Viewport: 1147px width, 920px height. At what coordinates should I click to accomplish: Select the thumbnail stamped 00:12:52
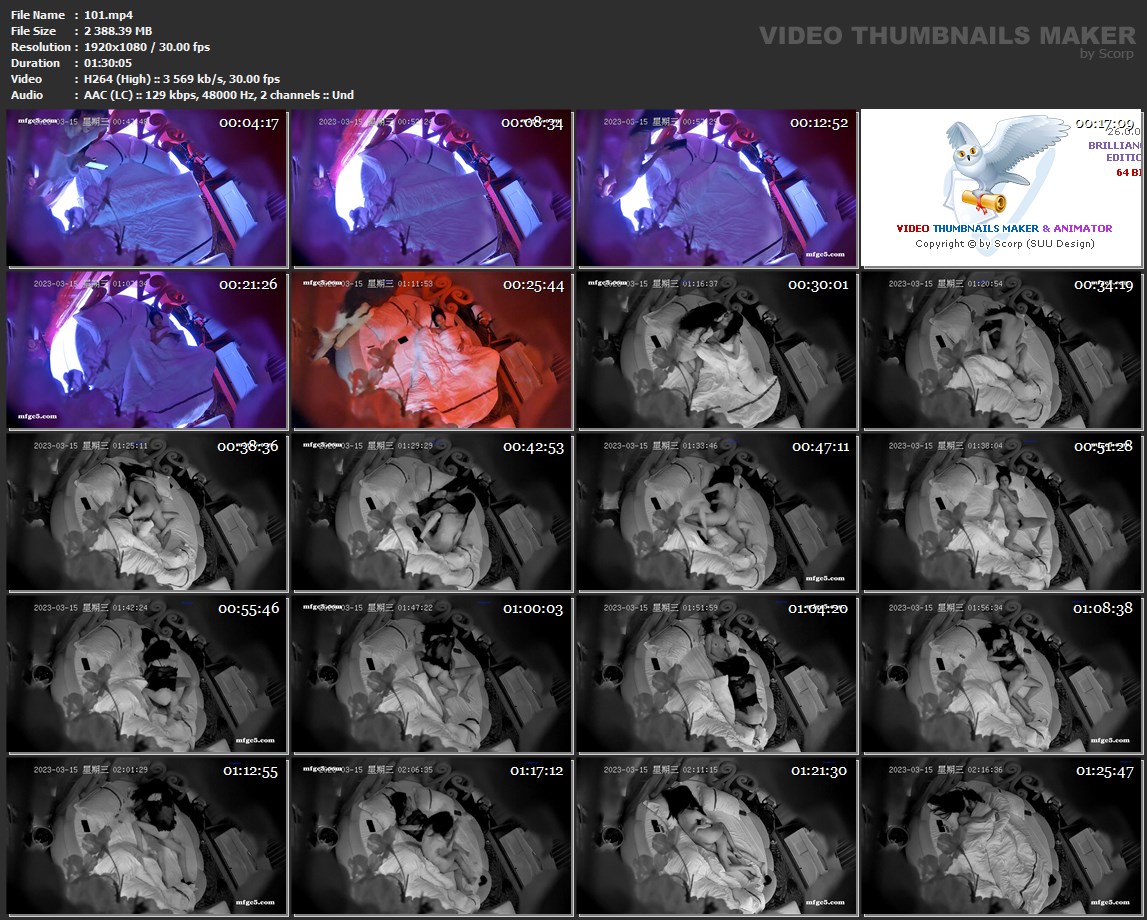coord(716,188)
